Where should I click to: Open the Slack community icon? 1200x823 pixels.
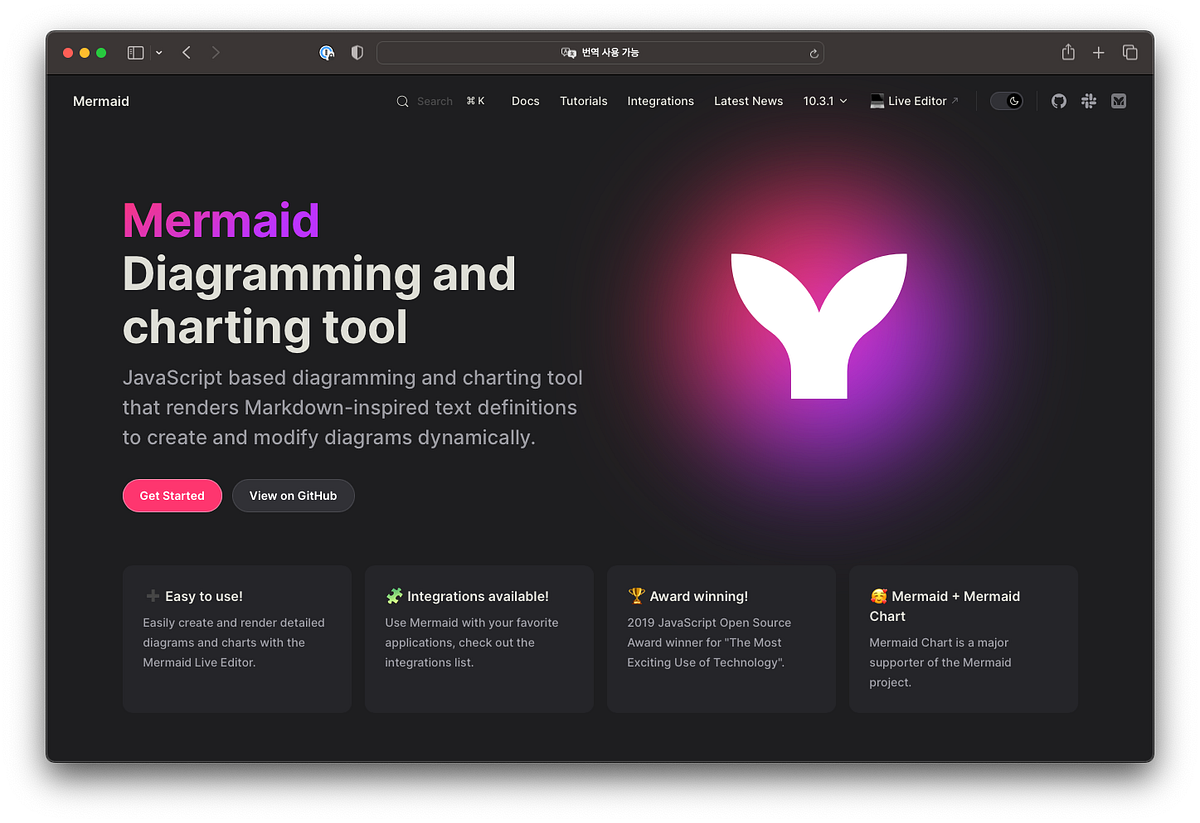coord(1089,101)
